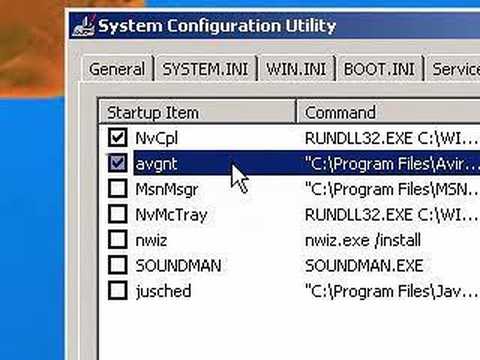Check the SOUNDMAN startup item box
This screenshot has height=360, width=480.
(x=117, y=265)
